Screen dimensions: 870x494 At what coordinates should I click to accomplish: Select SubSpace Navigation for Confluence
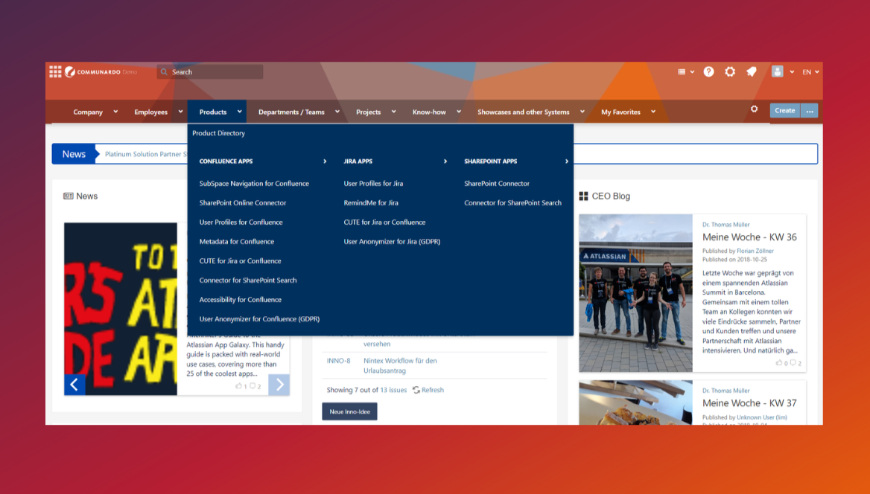click(x=254, y=183)
